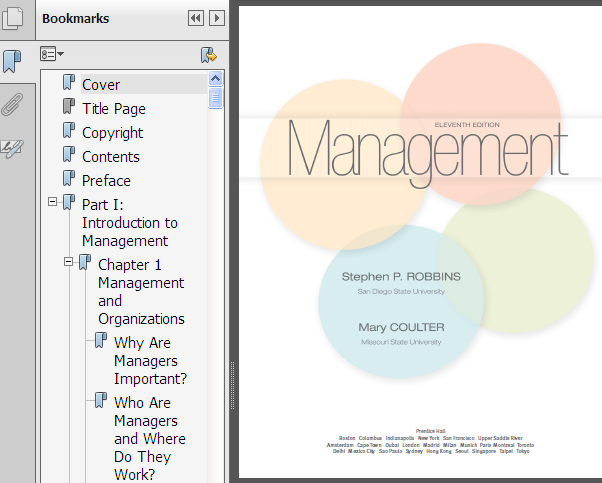
Task: Click the panel divider grip handle
Action: (x=232, y=385)
